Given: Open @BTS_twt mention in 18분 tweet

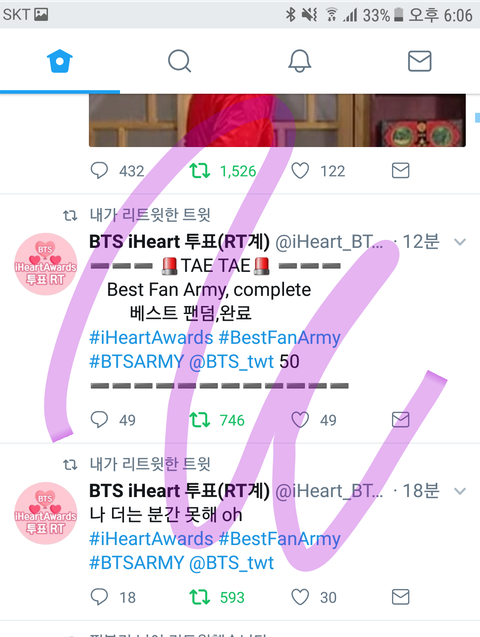Looking at the screenshot, I should (x=231, y=563).
